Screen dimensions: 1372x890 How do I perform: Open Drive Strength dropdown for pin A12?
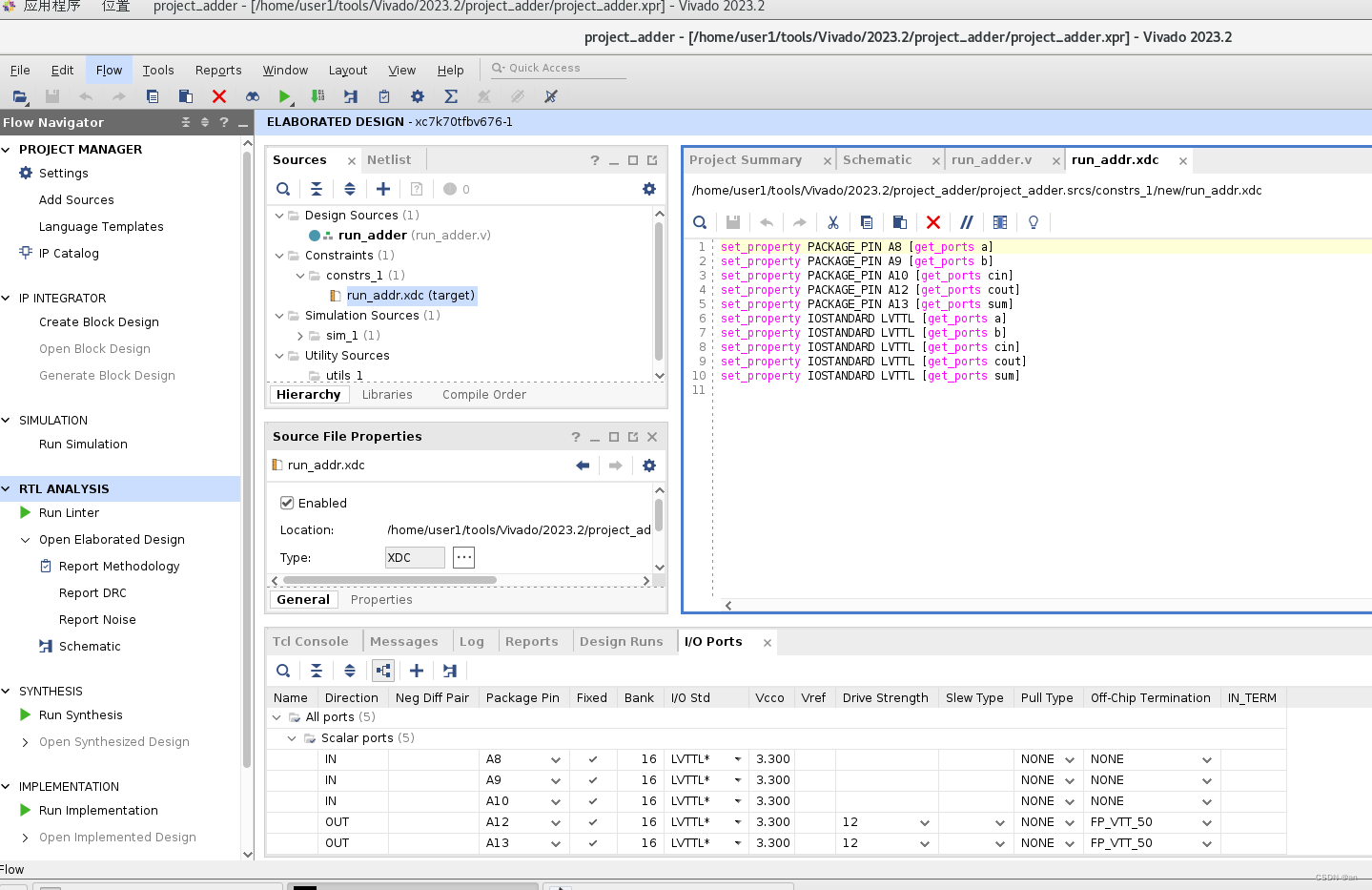pos(925,823)
